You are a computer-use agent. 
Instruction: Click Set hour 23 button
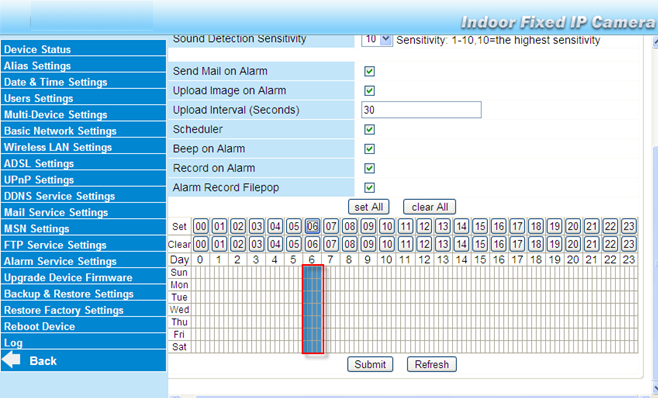(x=628, y=226)
